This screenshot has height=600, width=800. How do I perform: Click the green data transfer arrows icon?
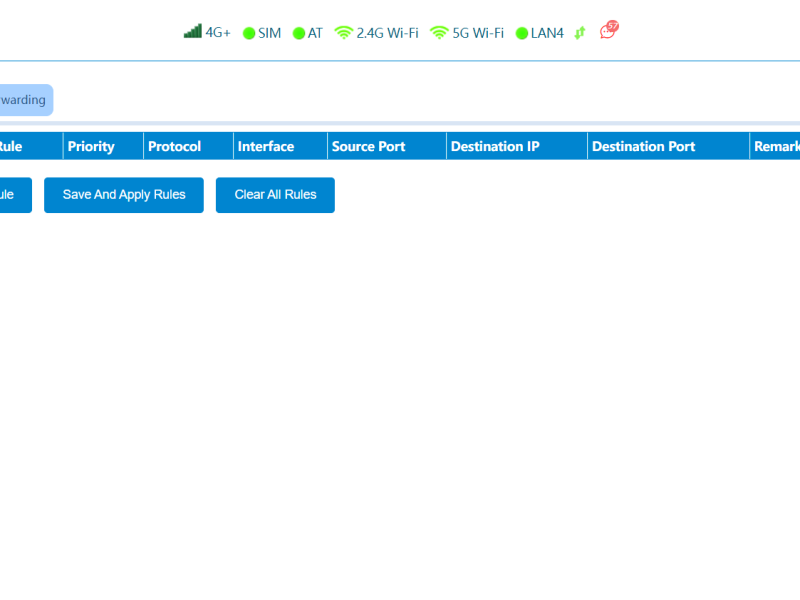click(x=580, y=33)
